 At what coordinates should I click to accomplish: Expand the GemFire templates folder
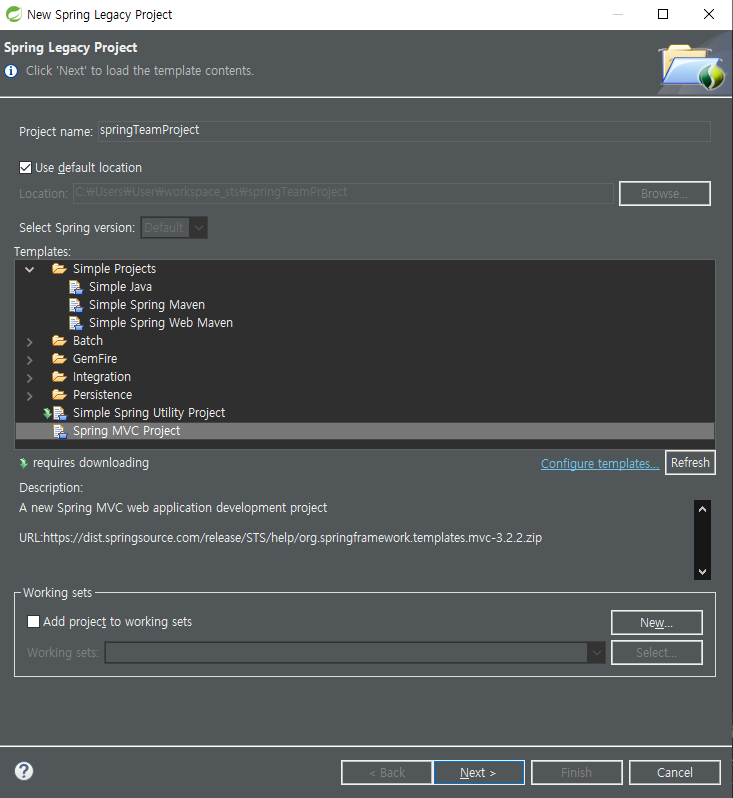[30, 360]
